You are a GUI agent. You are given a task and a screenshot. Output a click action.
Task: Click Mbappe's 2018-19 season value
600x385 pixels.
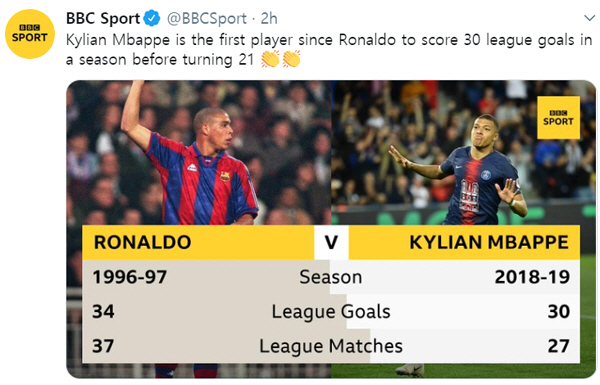tap(532, 277)
